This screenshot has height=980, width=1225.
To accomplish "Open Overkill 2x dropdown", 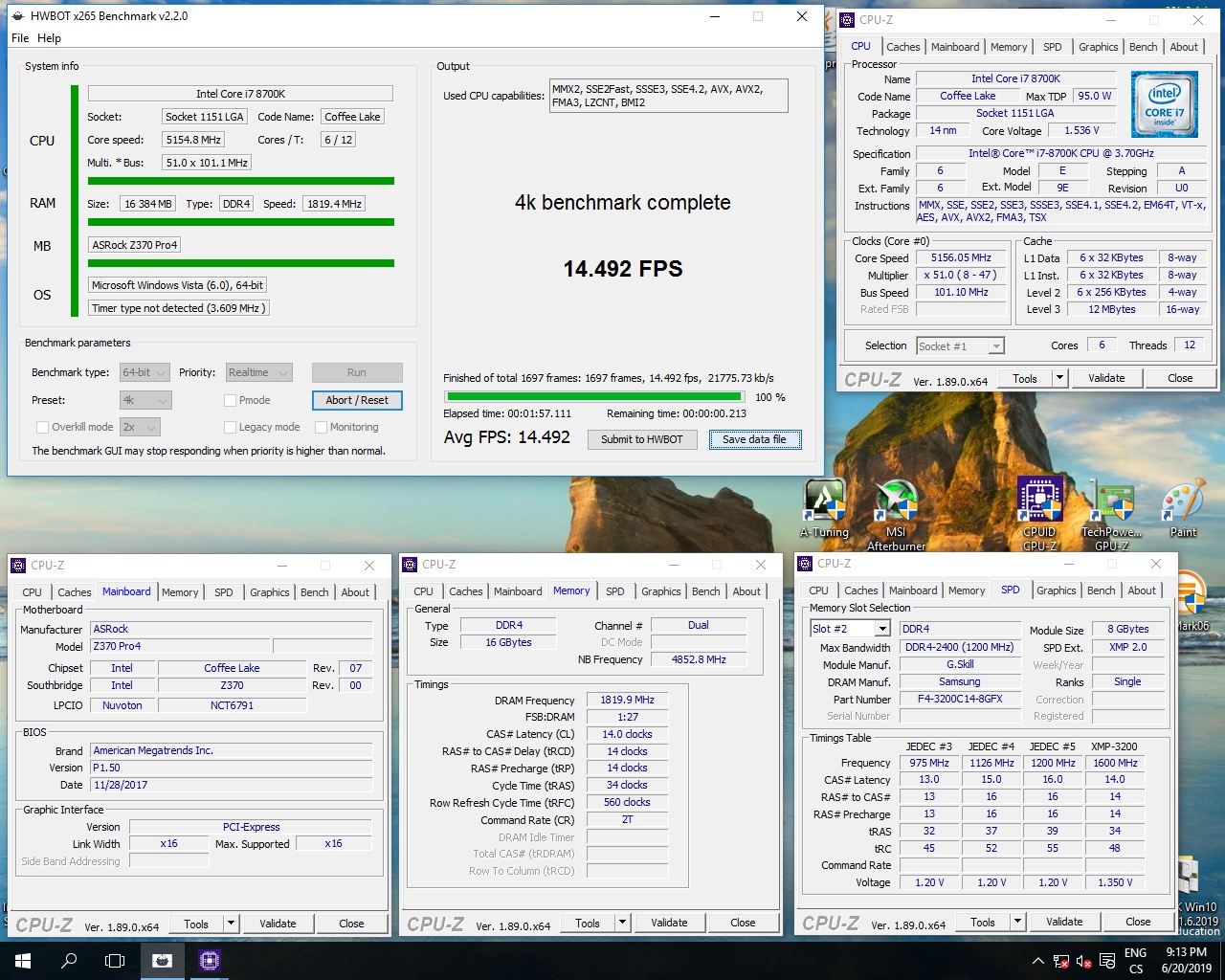I will (x=140, y=427).
